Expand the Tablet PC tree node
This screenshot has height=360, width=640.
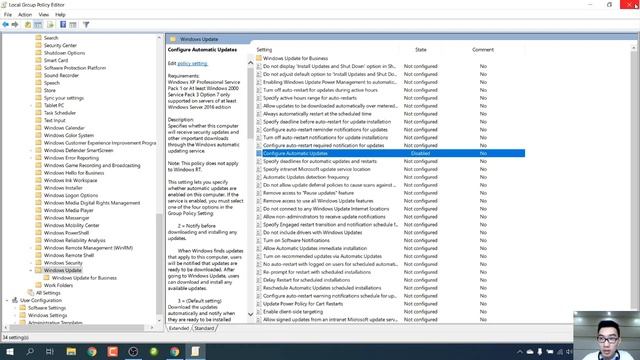(31, 105)
